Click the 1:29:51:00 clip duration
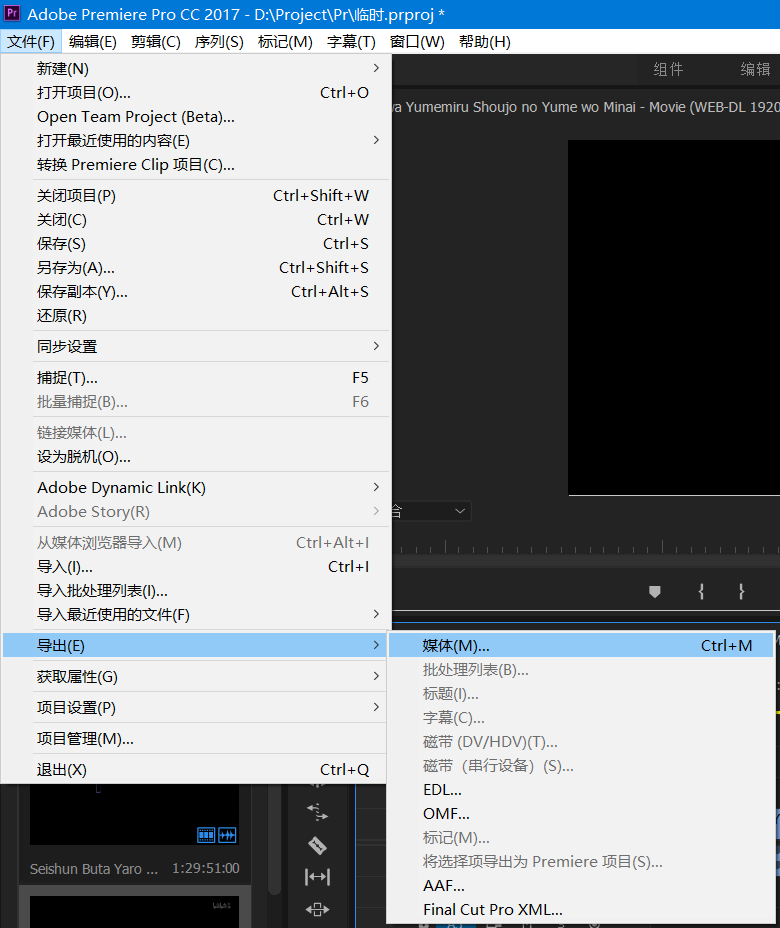Viewport: 780px width, 928px height. coord(205,868)
